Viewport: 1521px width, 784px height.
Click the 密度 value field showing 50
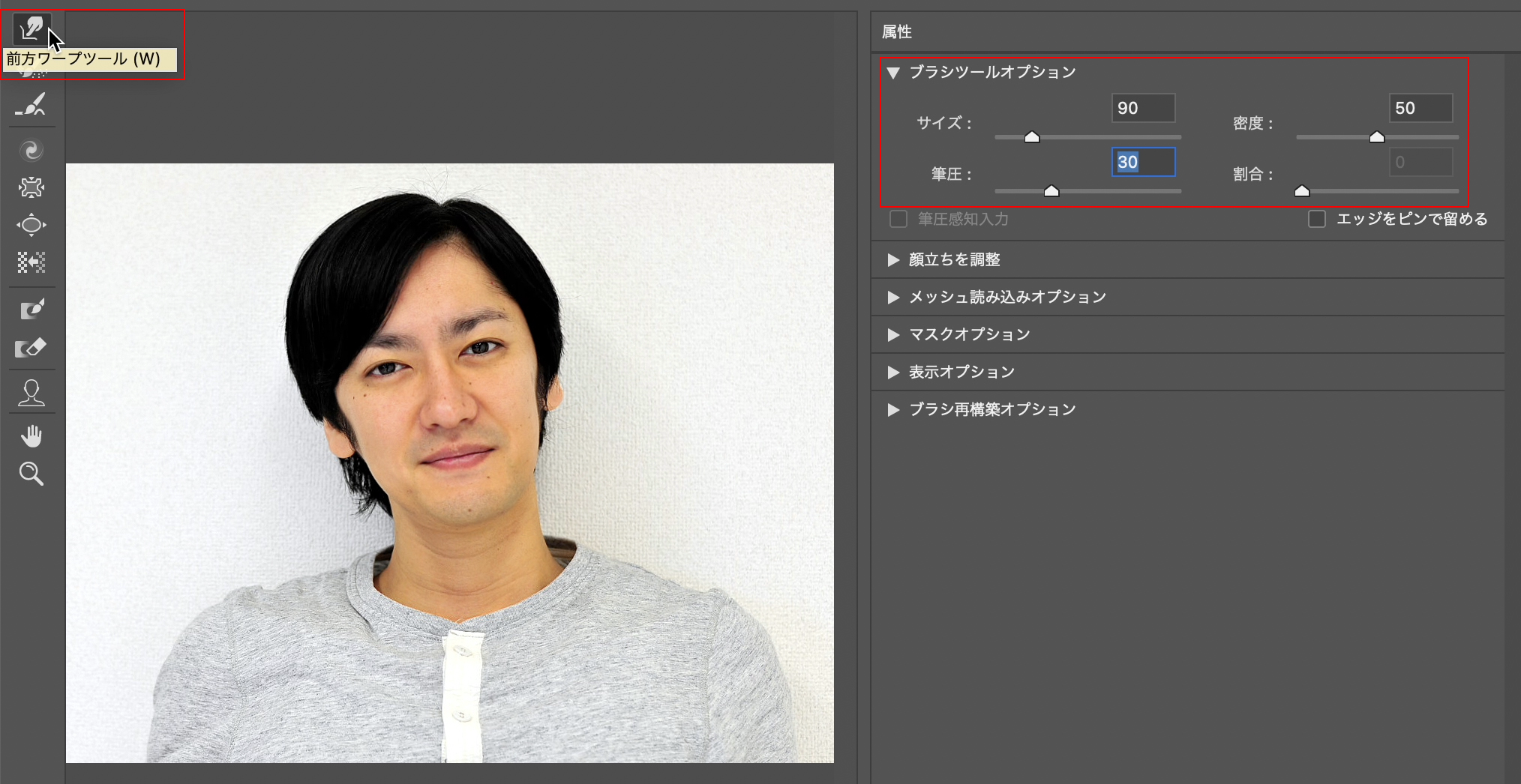point(1420,108)
